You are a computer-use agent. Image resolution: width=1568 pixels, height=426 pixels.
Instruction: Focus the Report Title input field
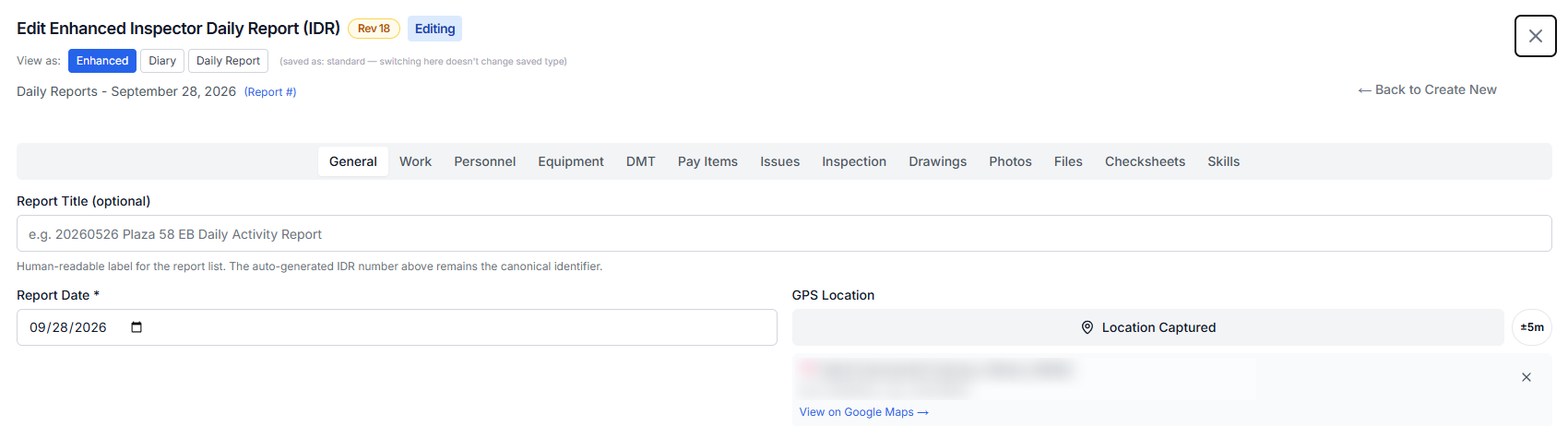[784, 233]
